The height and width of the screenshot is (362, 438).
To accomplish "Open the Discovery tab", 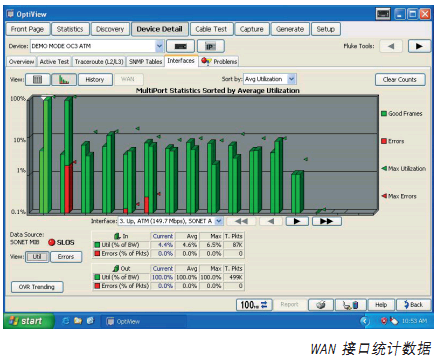I will pyautogui.click(x=110, y=29).
